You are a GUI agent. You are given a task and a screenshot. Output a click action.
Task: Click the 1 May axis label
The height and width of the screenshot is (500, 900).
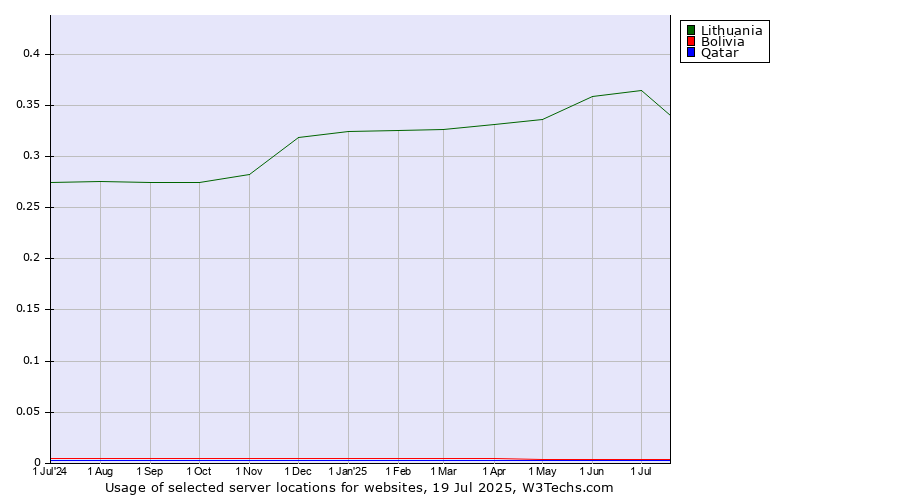point(542,471)
